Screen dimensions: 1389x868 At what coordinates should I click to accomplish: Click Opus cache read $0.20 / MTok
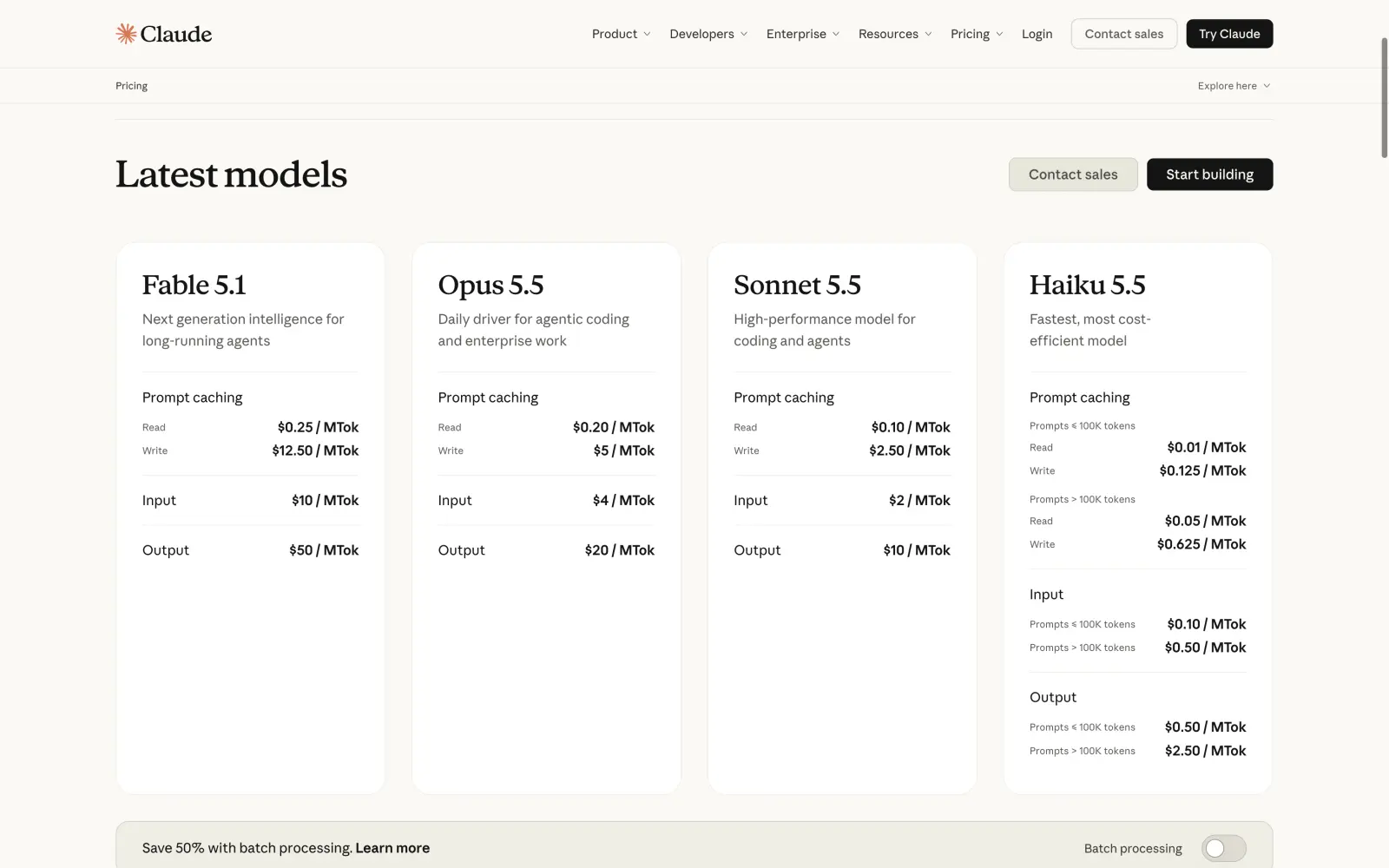click(614, 427)
